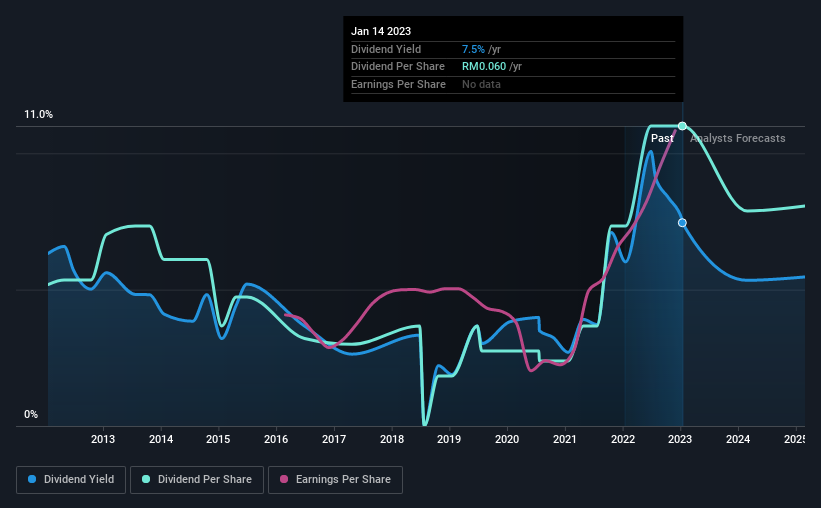
Task: Click the 2016 x-axis label
Action: pos(276,439)
